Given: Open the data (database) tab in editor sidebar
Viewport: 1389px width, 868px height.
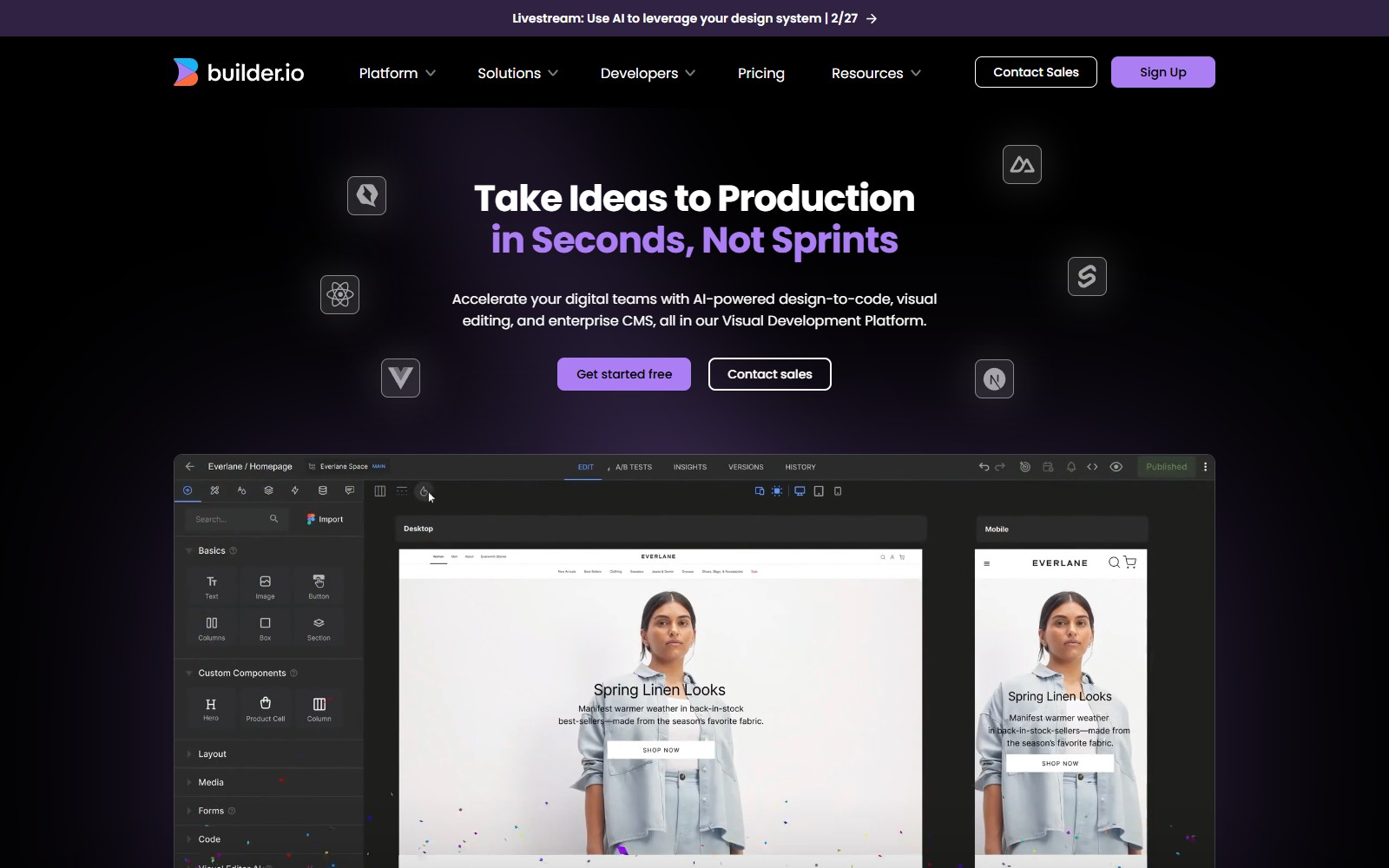Looking at the screenshot, I should [x=322, y=490].
